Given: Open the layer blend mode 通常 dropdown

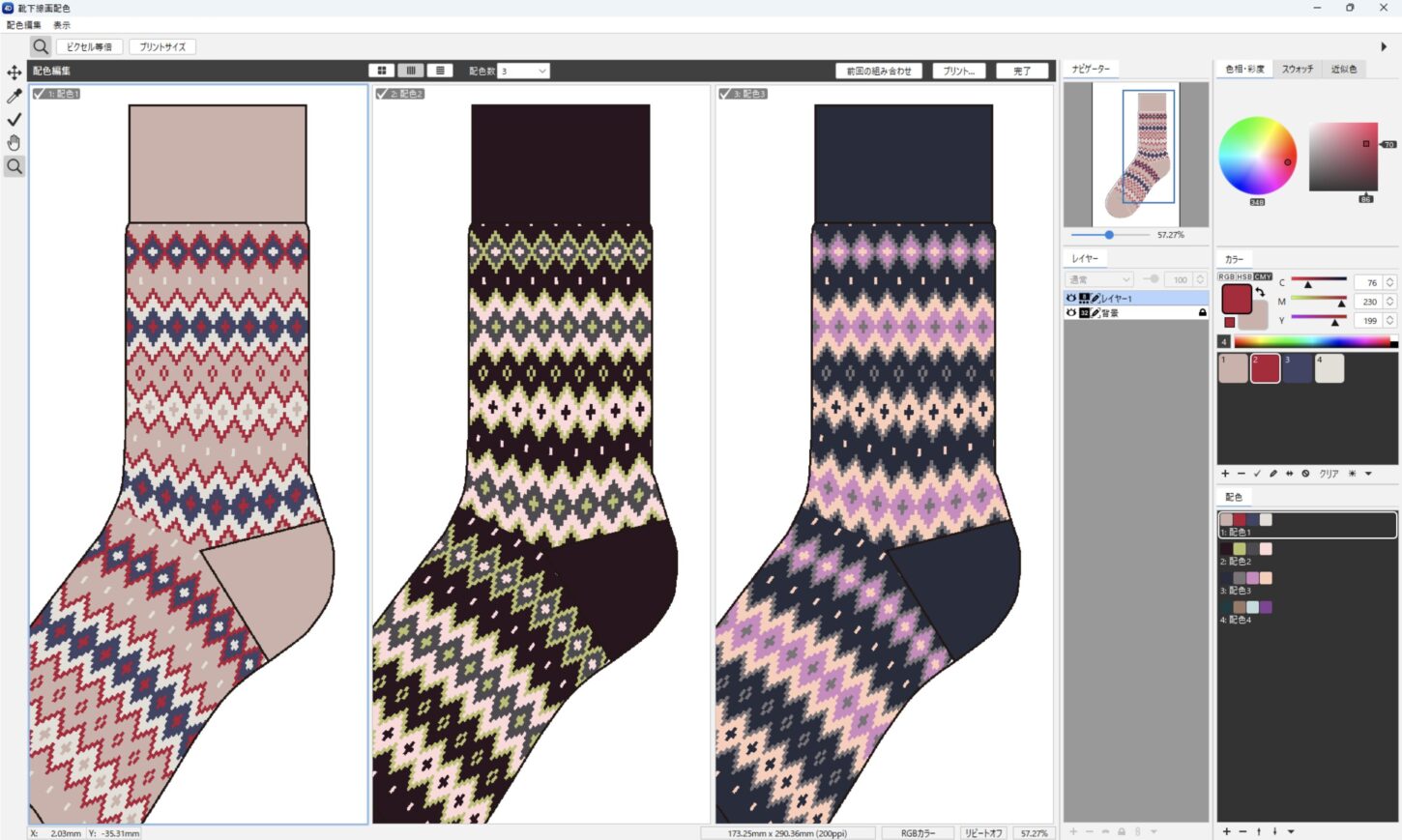Looking at the screenshot, I should pos(1099,279).
